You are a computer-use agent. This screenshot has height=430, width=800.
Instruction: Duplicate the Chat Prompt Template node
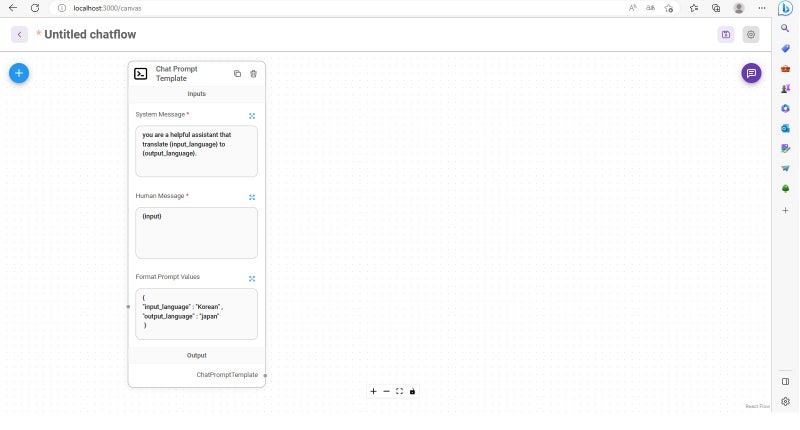tap(237, 73)
